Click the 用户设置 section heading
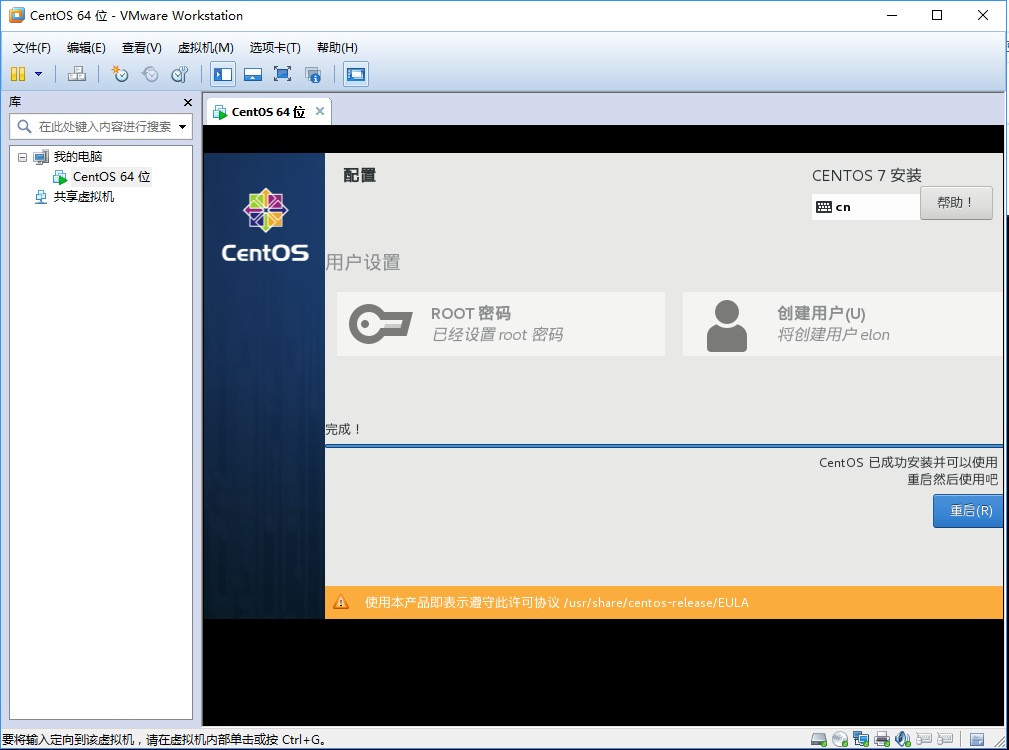Viewport: 1009px width, 750px height. click(x=363, y=262)
